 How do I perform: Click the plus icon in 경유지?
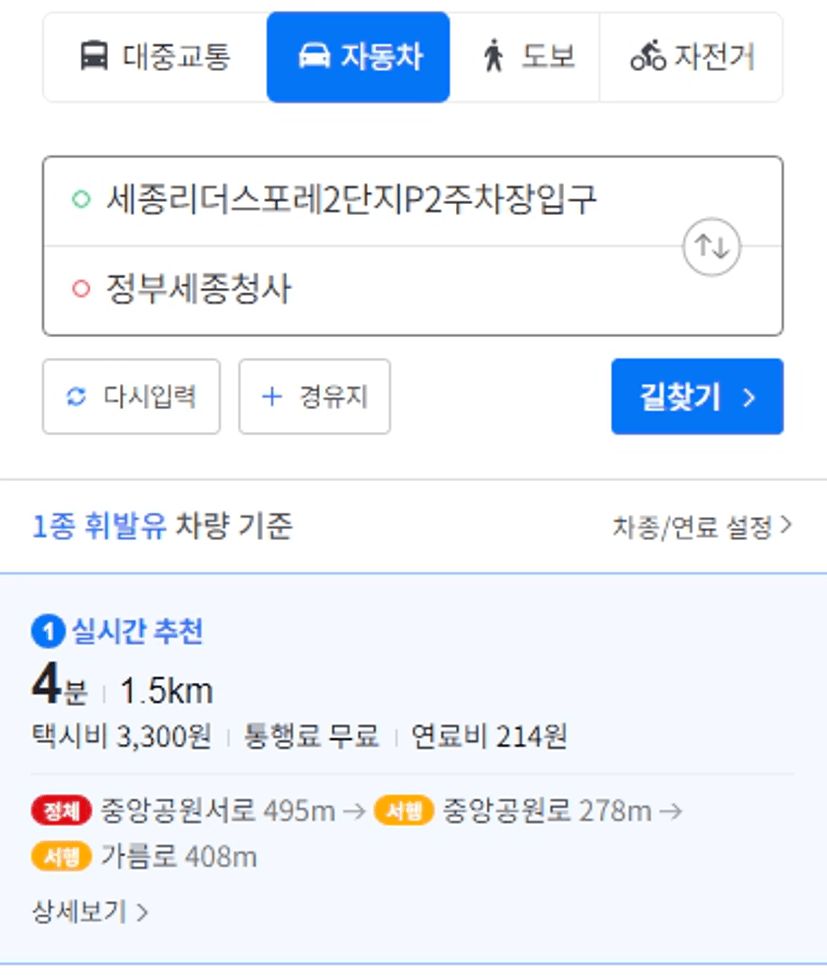pos(272,396)
